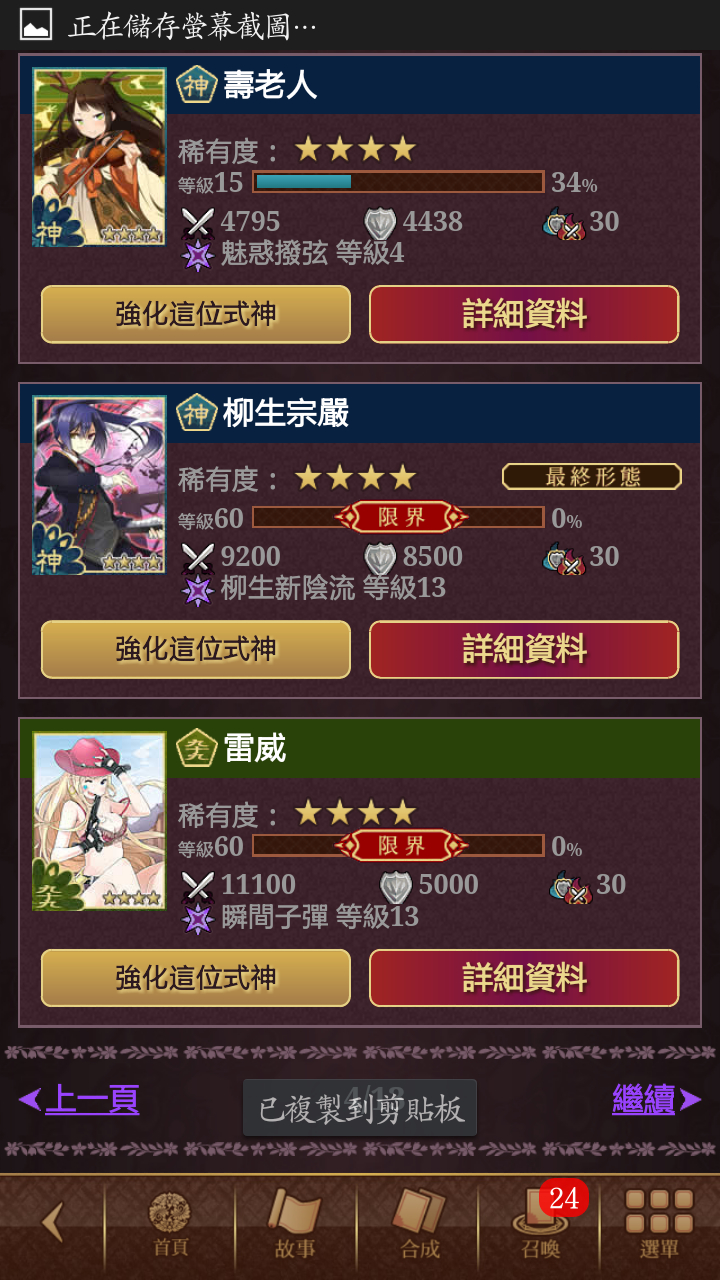Tap 柳生宗嚴 shield defense icon 8500
The height and width of the screenshot is (1280, 720).
(379, 557)
